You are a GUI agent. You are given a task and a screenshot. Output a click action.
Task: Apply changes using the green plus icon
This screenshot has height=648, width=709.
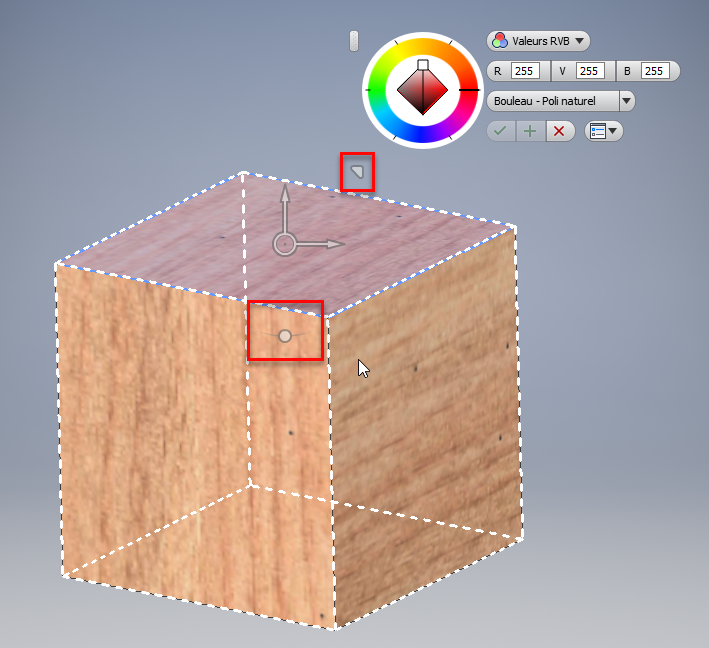530,131
